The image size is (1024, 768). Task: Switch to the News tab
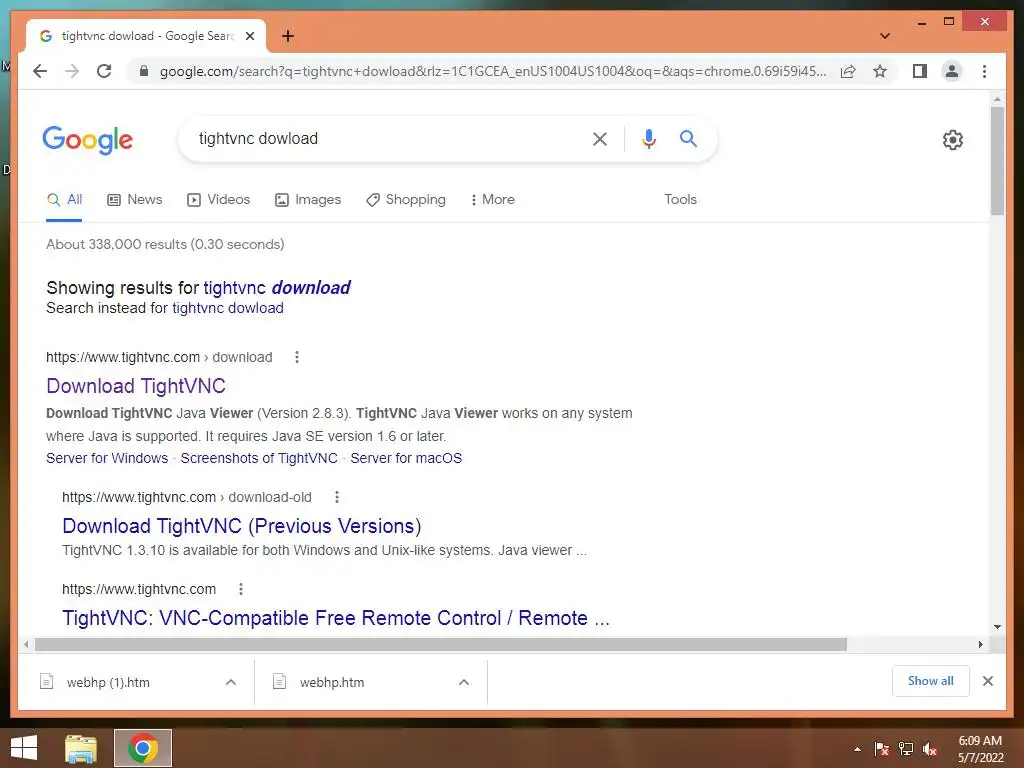pyautogui.click(x=135, y=200)
